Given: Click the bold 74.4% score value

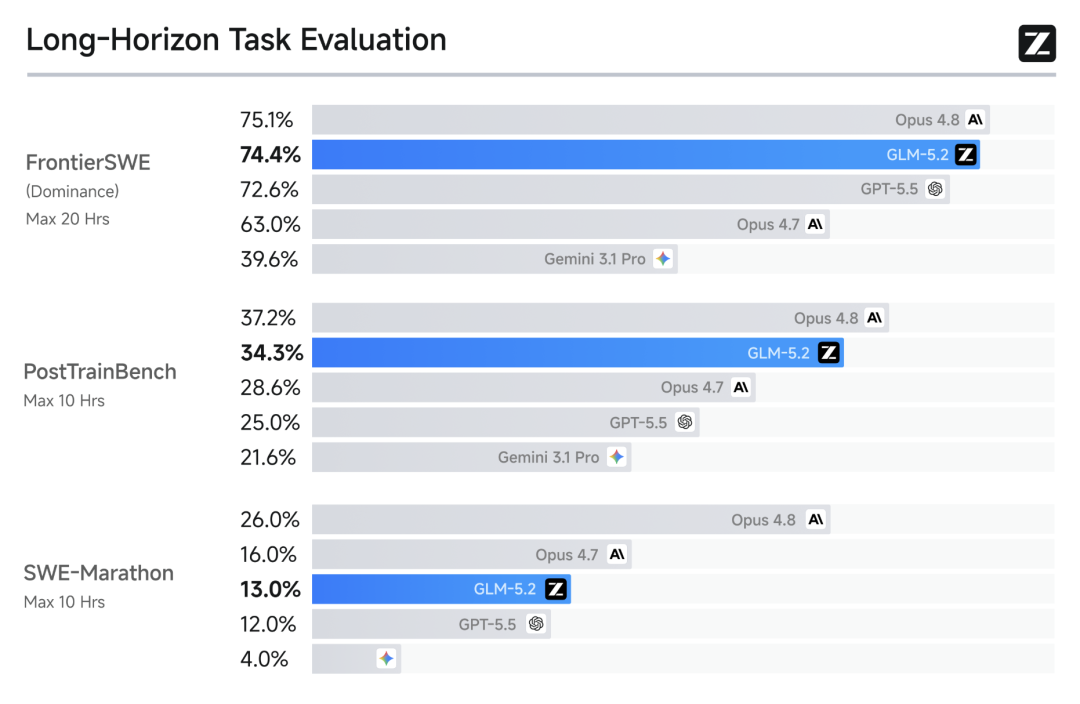Looking at the screenshot, I should (270, 155).
